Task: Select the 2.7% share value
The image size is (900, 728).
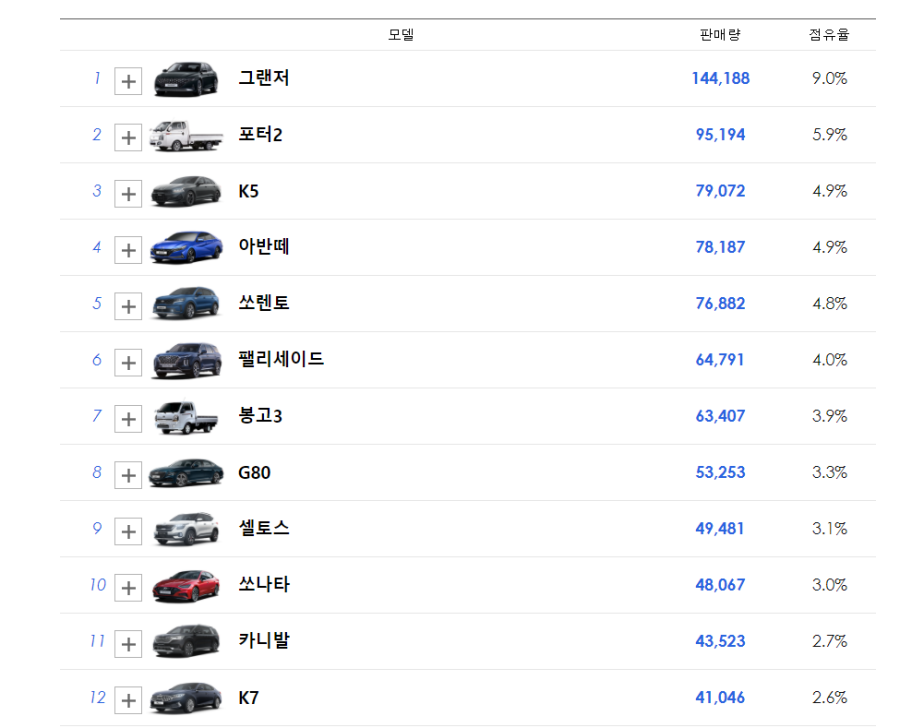Action: (x=829, y=641)
